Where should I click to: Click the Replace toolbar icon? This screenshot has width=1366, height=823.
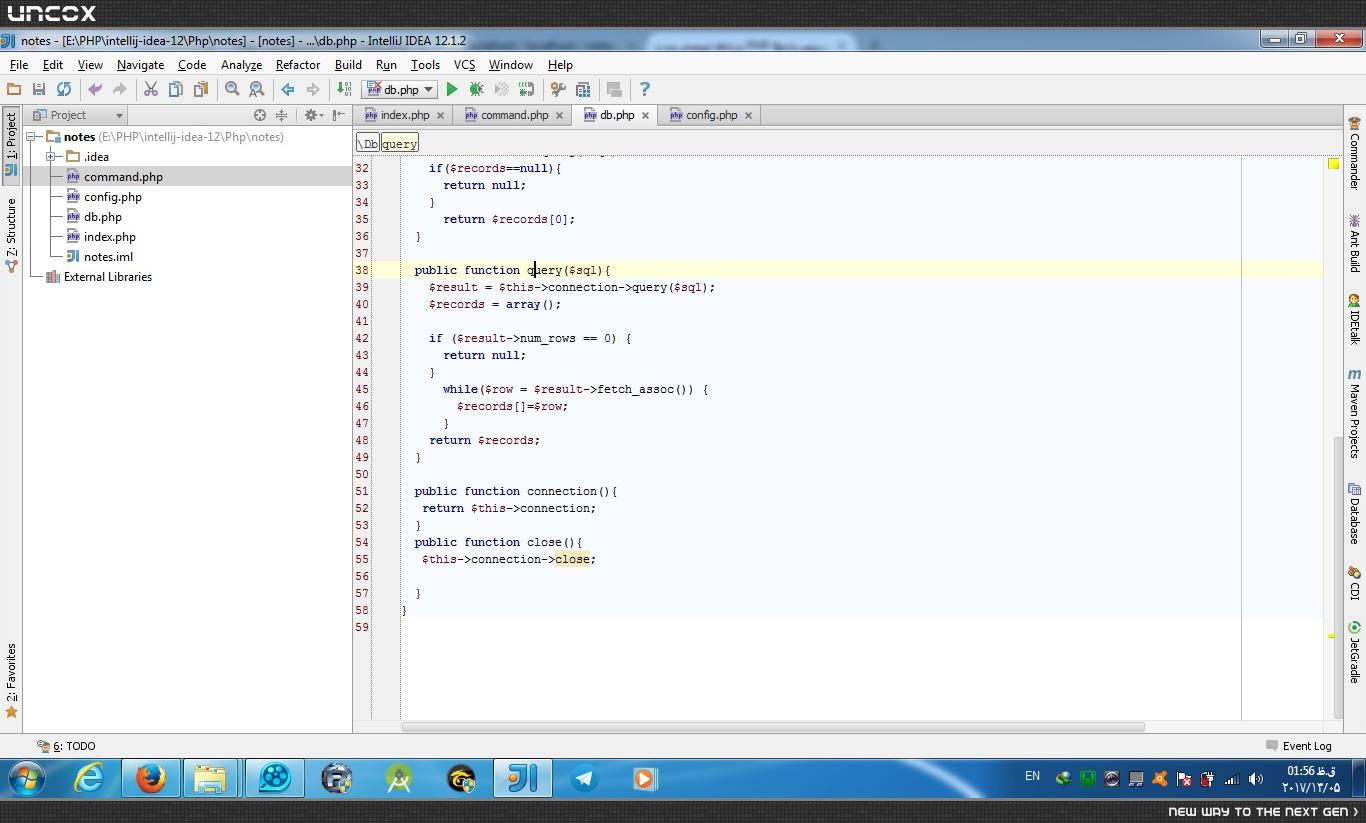click(x=257, y=90)
